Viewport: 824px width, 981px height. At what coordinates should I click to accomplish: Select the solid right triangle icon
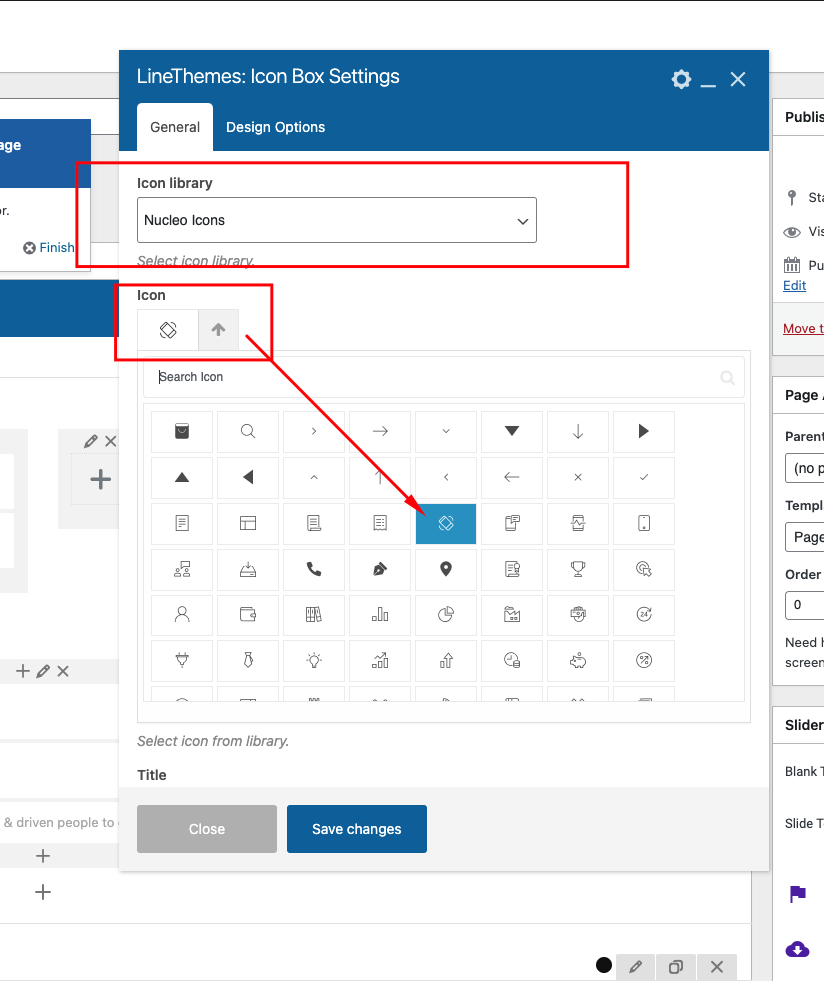tap(644, 431)
